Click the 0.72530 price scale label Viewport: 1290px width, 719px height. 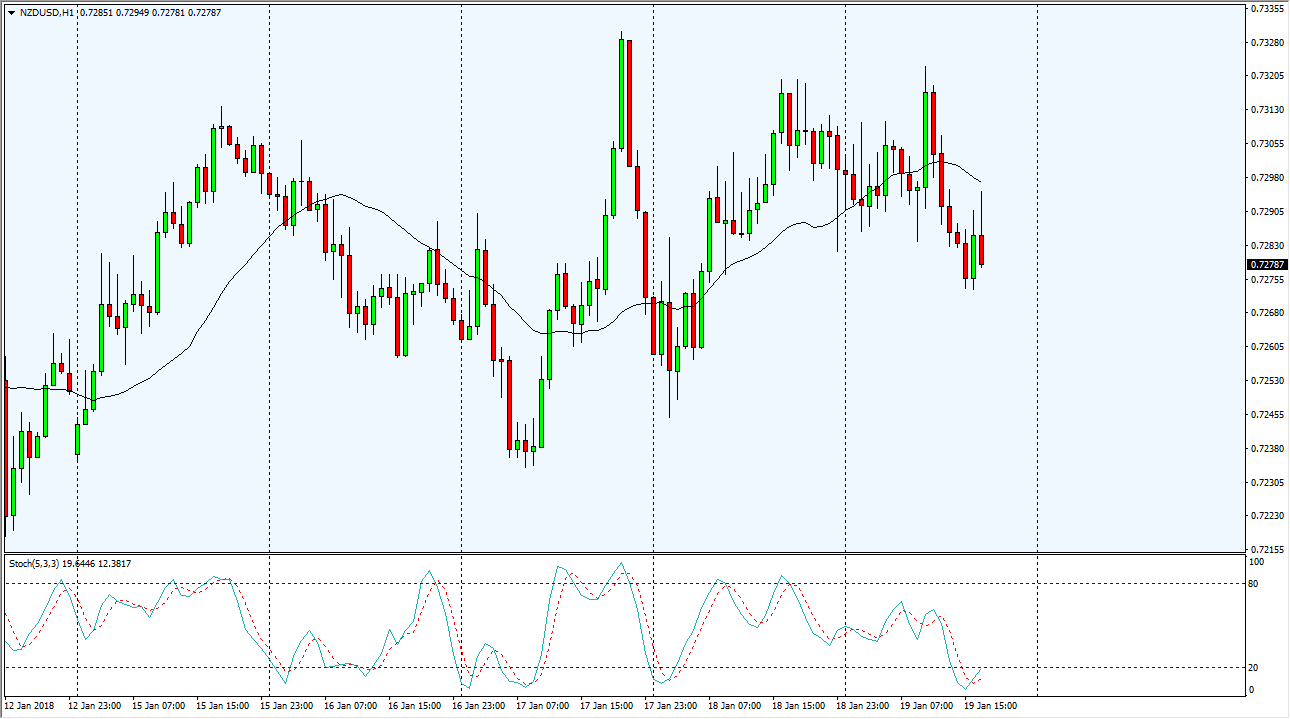click(1266, 381)
